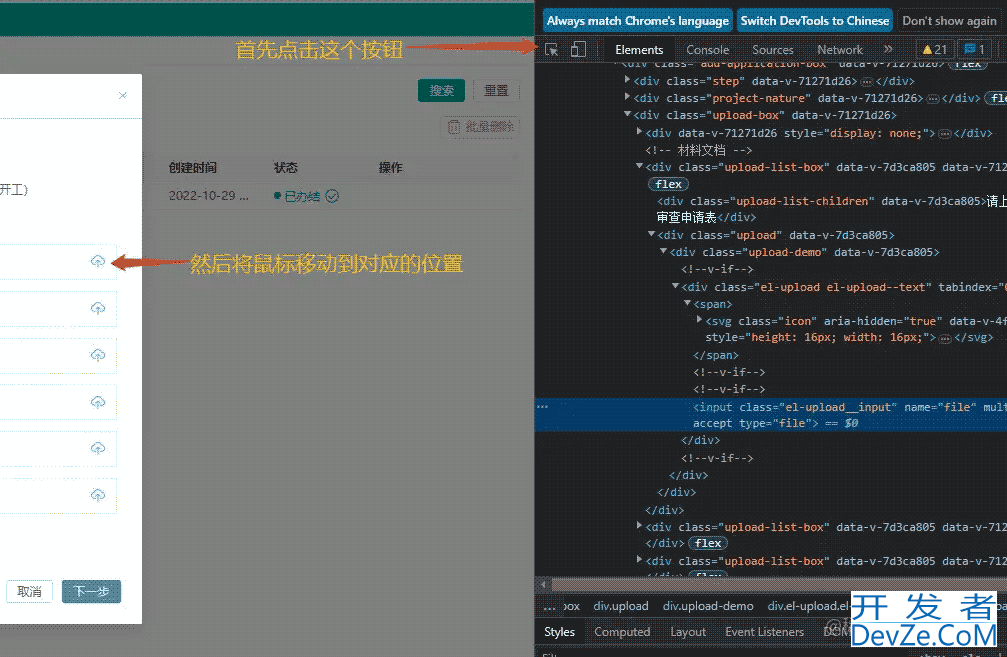This screenshot has height=657, width=1007.
Task: Click Always match Chrome's language
Action: click(x=638, y=21)
